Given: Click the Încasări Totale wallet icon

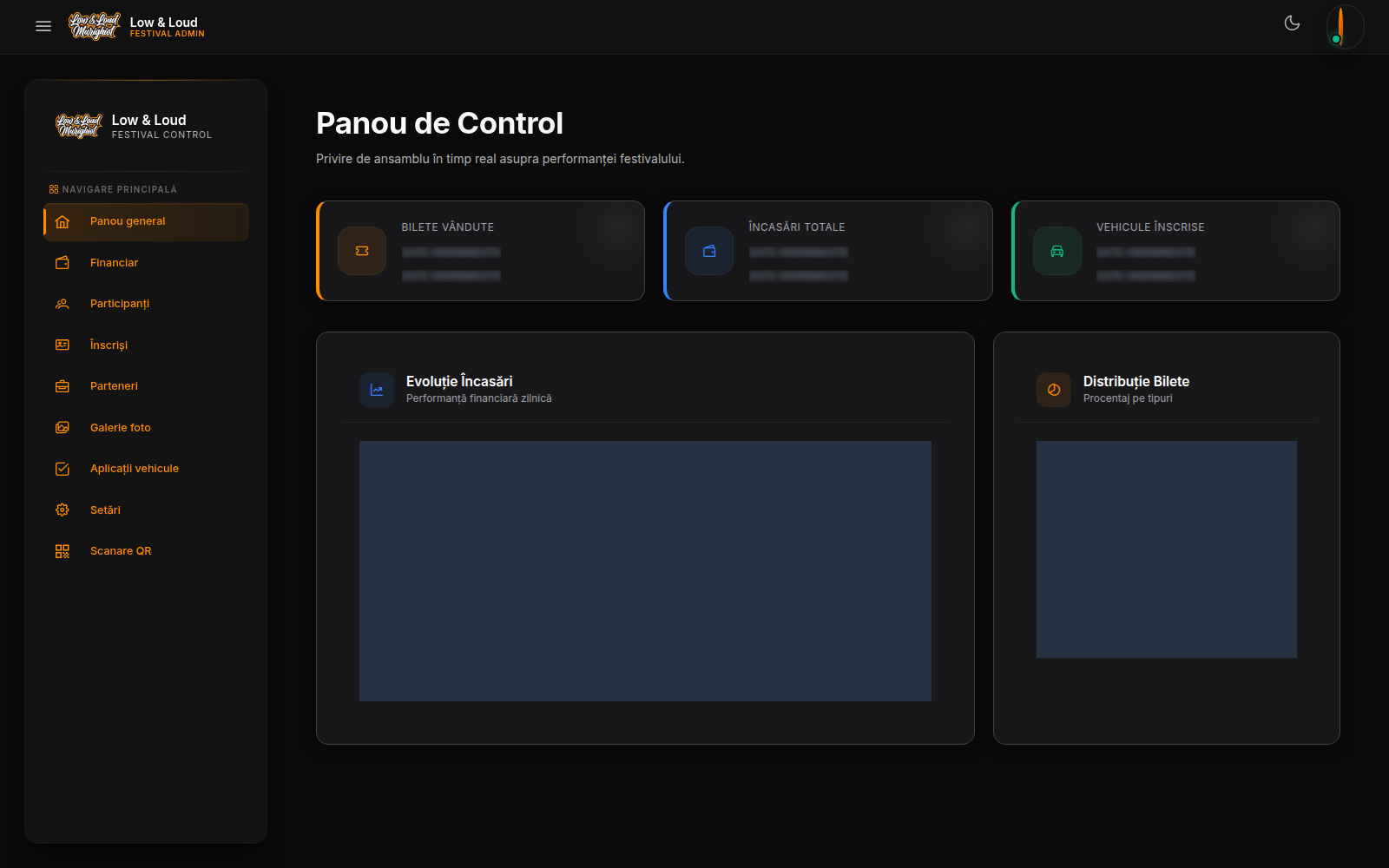Looking at the screenshot, I should pos(709,251).
